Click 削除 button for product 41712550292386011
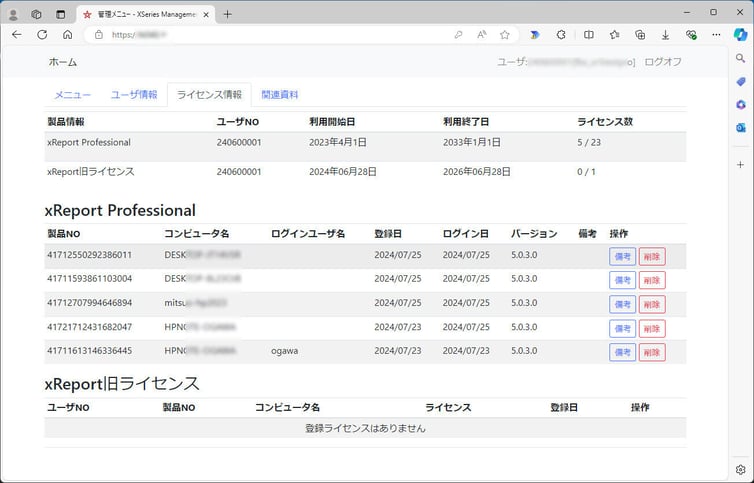 coord(652,256)
